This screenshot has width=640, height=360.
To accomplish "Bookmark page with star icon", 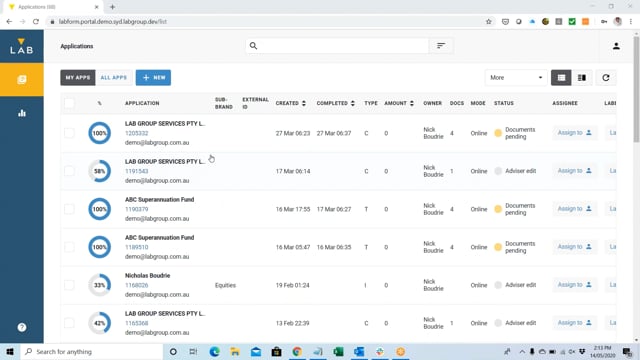I will (489, 22).
